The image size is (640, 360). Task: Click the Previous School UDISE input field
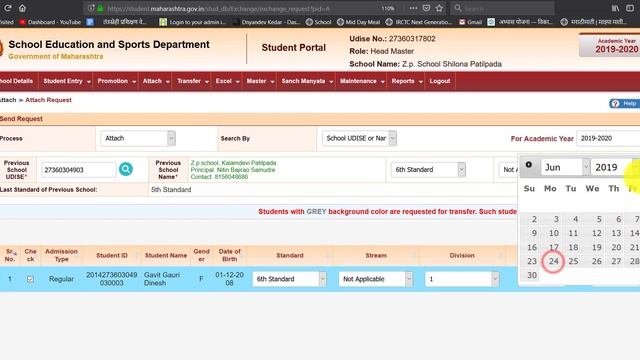78,170
